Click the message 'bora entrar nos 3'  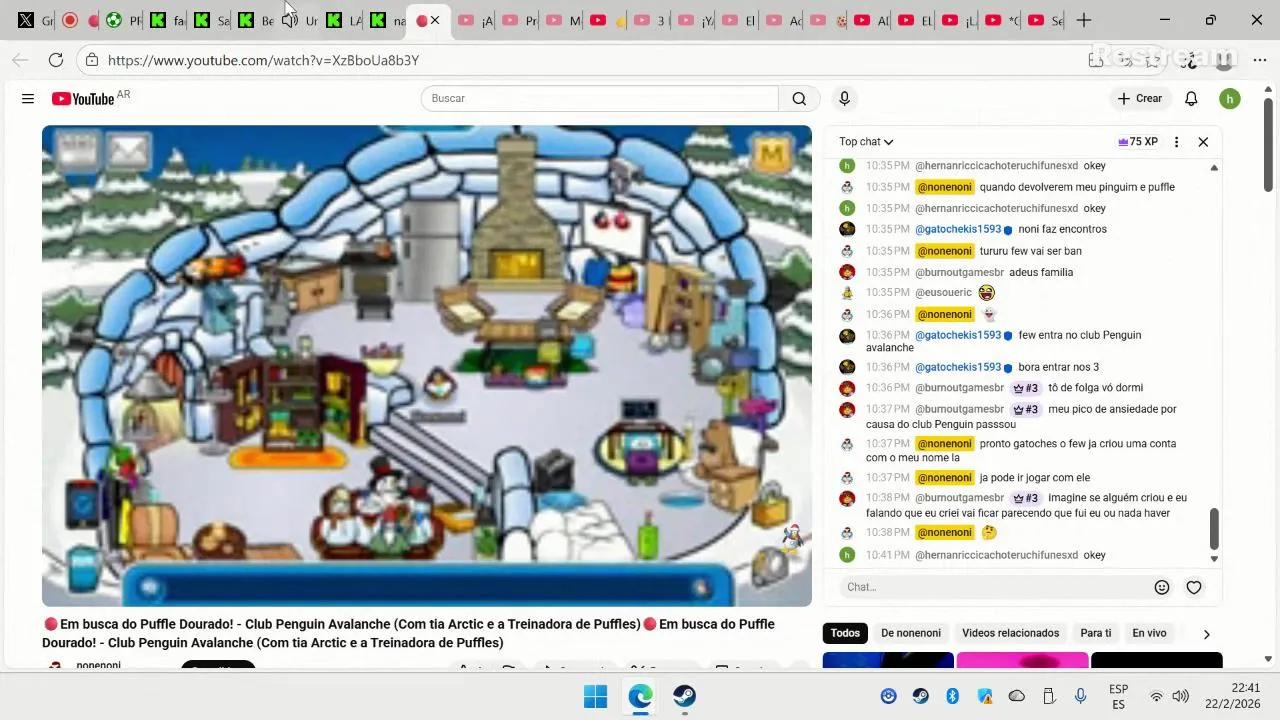coord(1058,367)
